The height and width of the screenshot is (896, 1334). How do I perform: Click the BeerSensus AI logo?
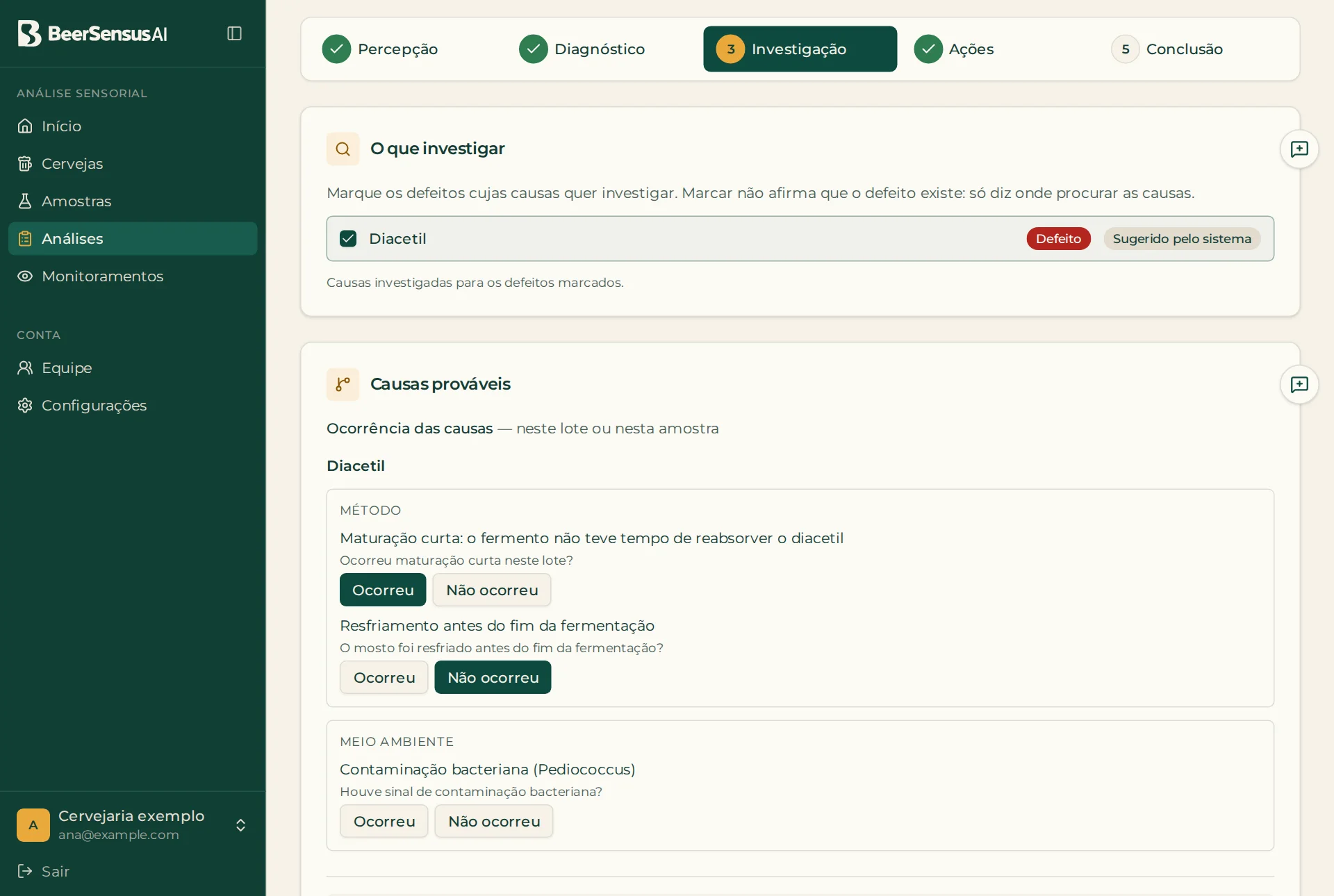click(x=92, y=33)
